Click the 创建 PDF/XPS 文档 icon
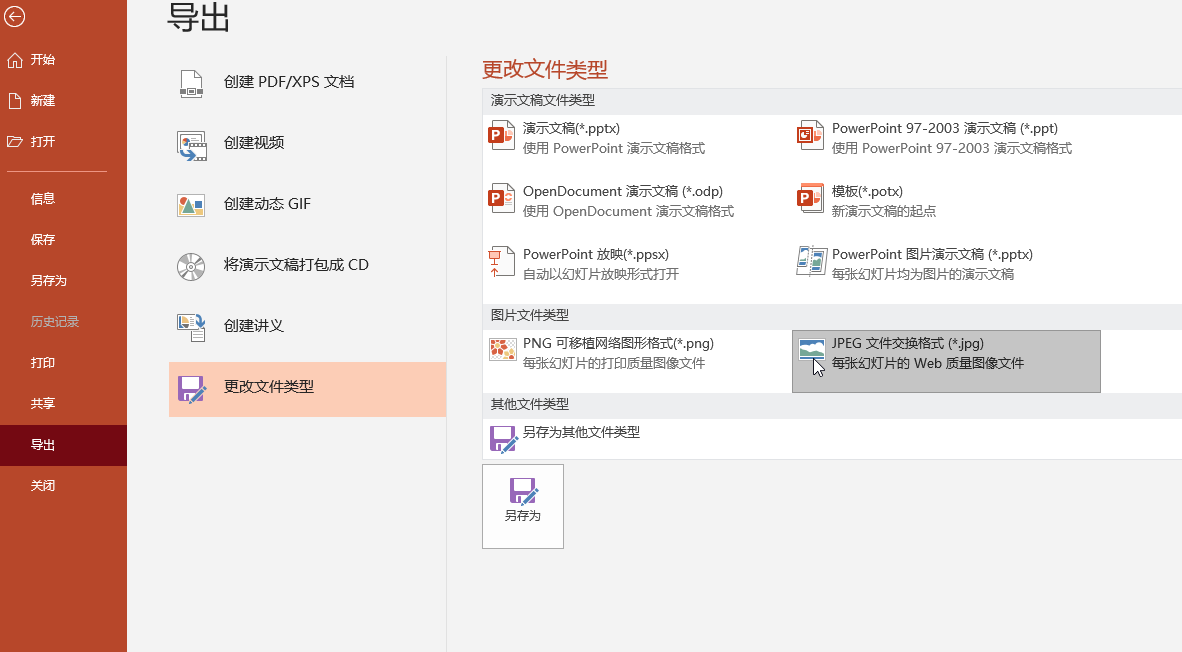The image size is (1182, 652). tap(191, 83)
